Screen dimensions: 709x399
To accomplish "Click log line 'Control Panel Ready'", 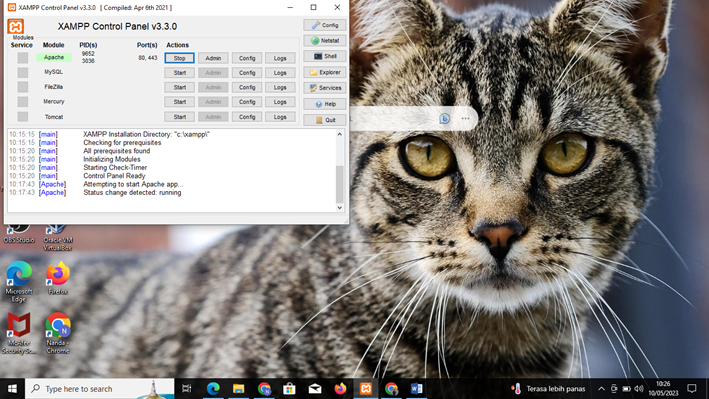I will [x=114, y=176].
